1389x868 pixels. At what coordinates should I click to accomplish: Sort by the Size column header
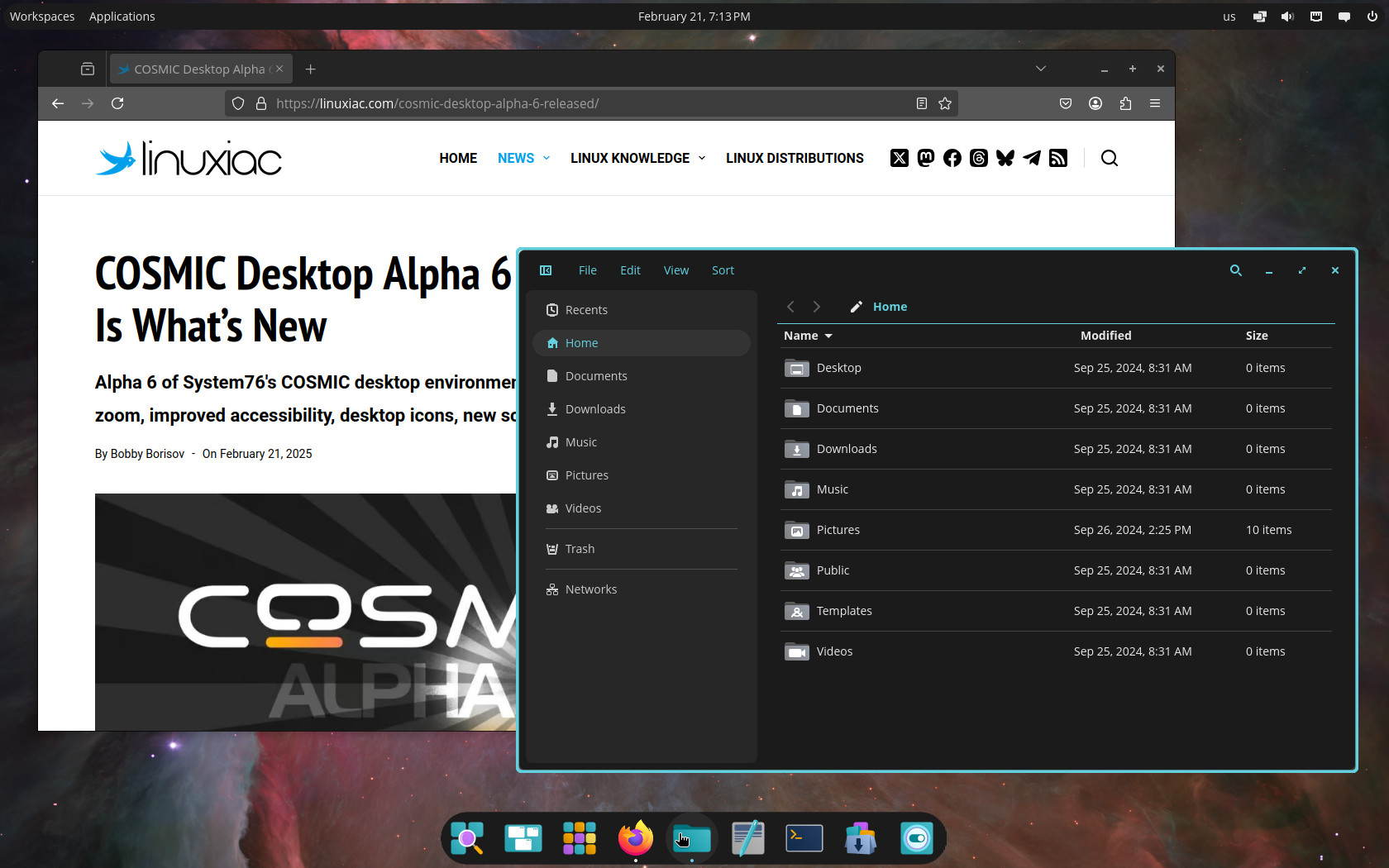1257,336
